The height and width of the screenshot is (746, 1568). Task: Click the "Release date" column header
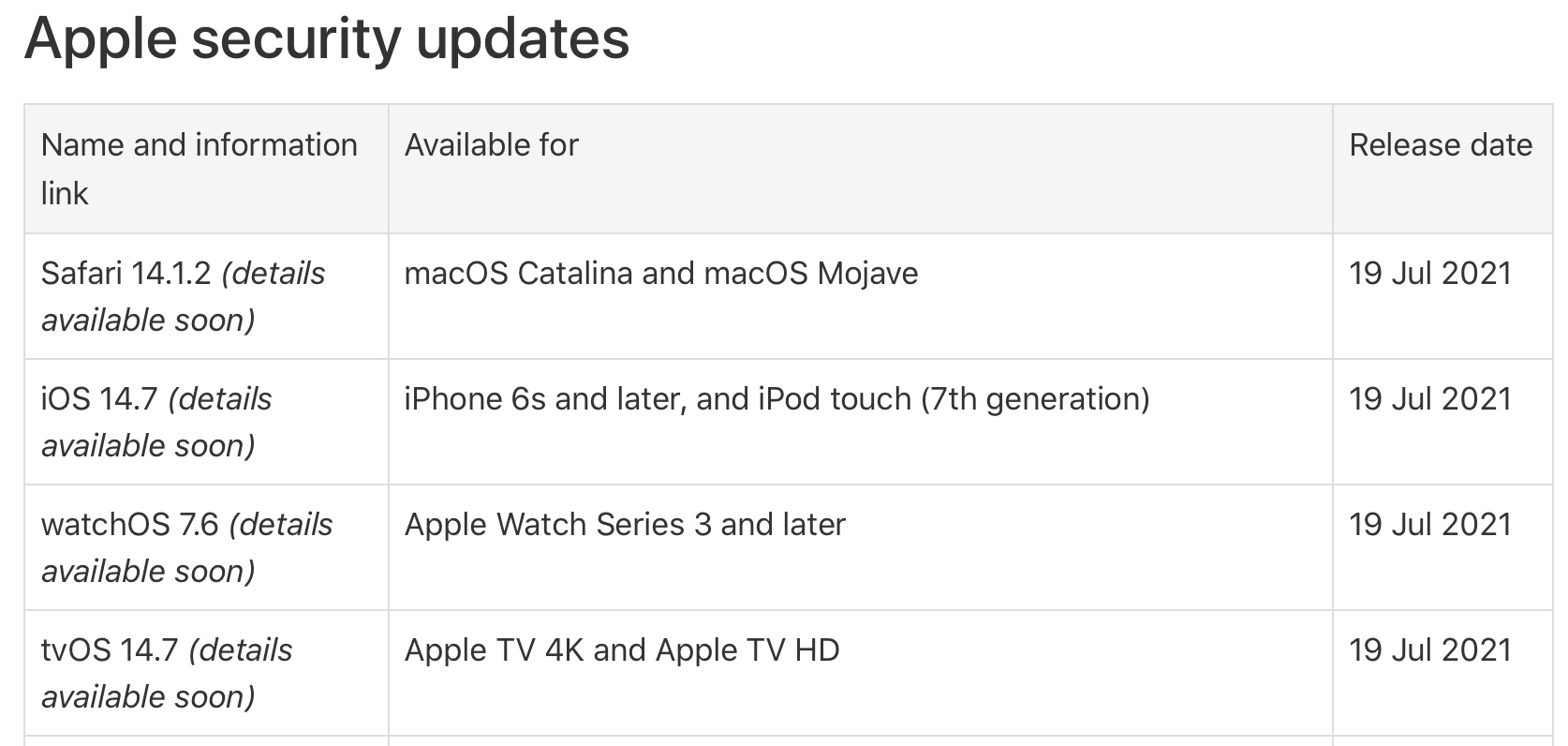point(1441,145)
